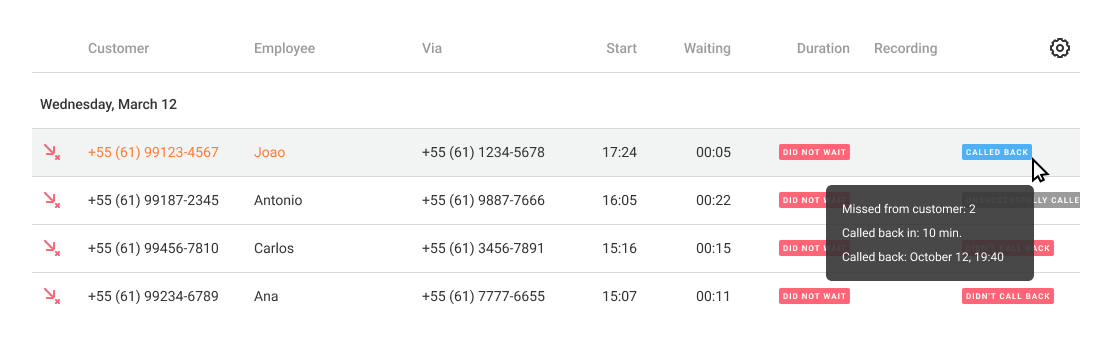
Task: Sort by the Customer column header
Action: 118,49
